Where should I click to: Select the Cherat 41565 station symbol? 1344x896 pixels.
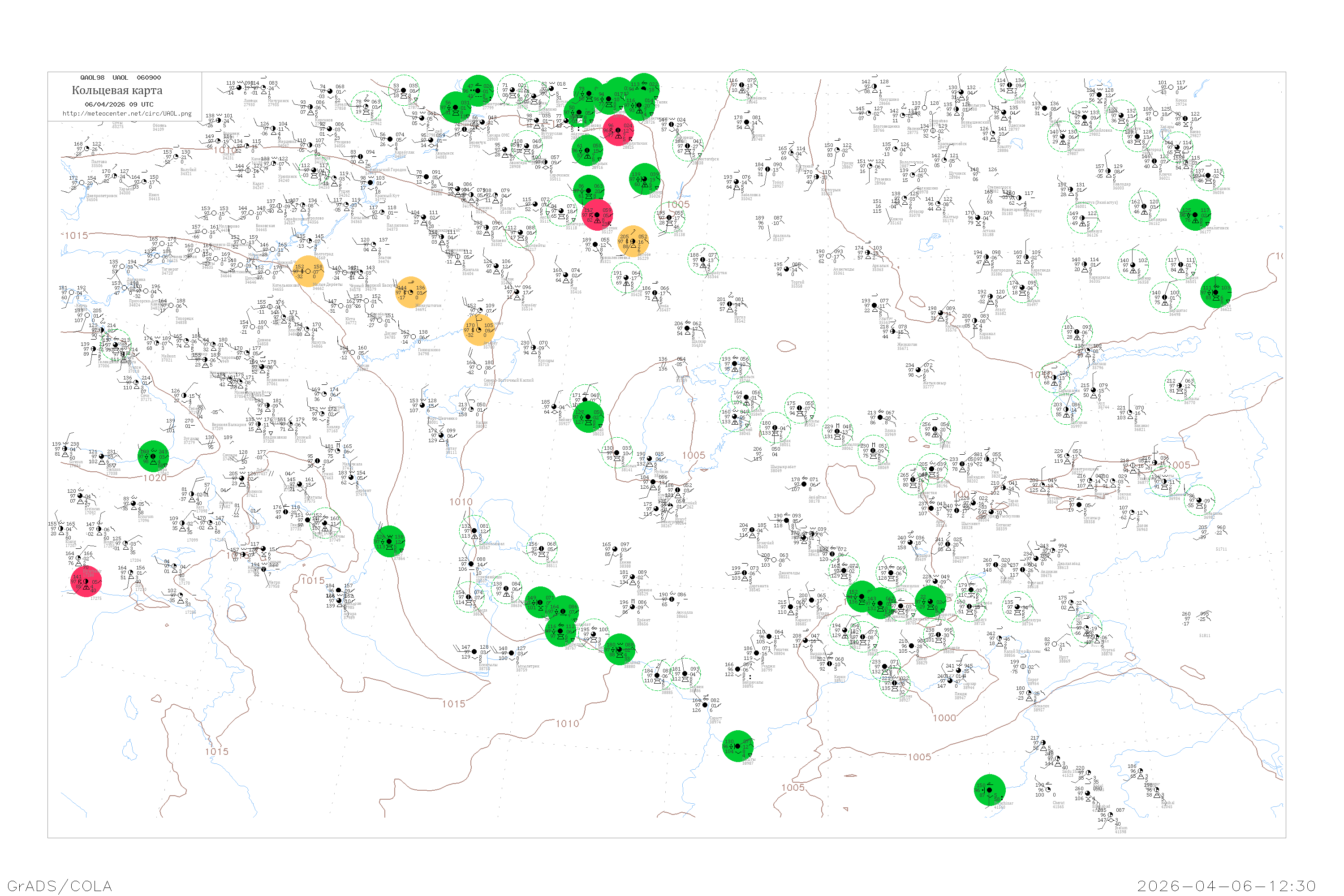coord(1047,790)
